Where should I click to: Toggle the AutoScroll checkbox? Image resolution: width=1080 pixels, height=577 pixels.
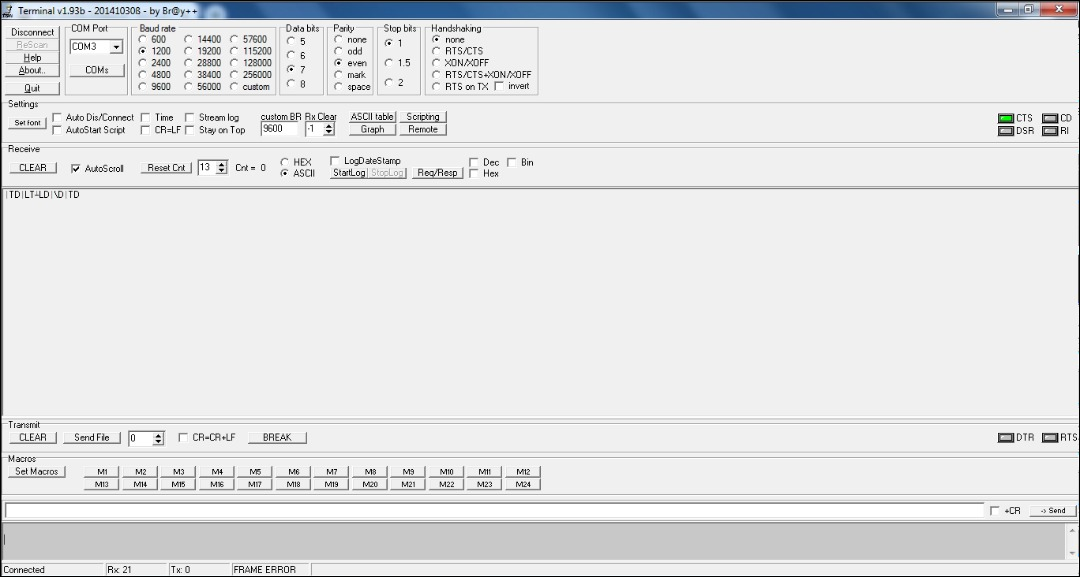coord(76,168)
